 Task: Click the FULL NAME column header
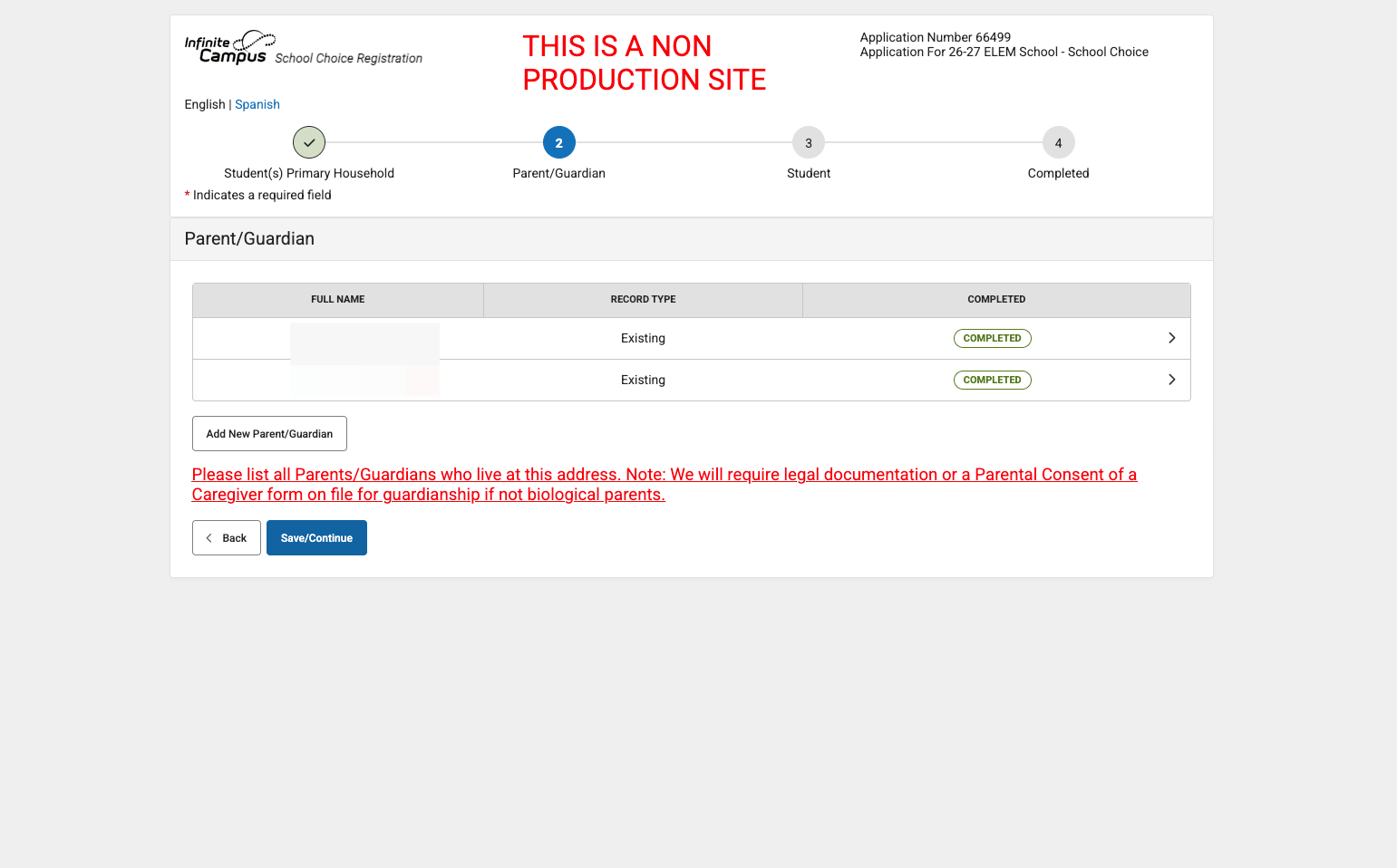pyautogui.click(x=338, y=300)
